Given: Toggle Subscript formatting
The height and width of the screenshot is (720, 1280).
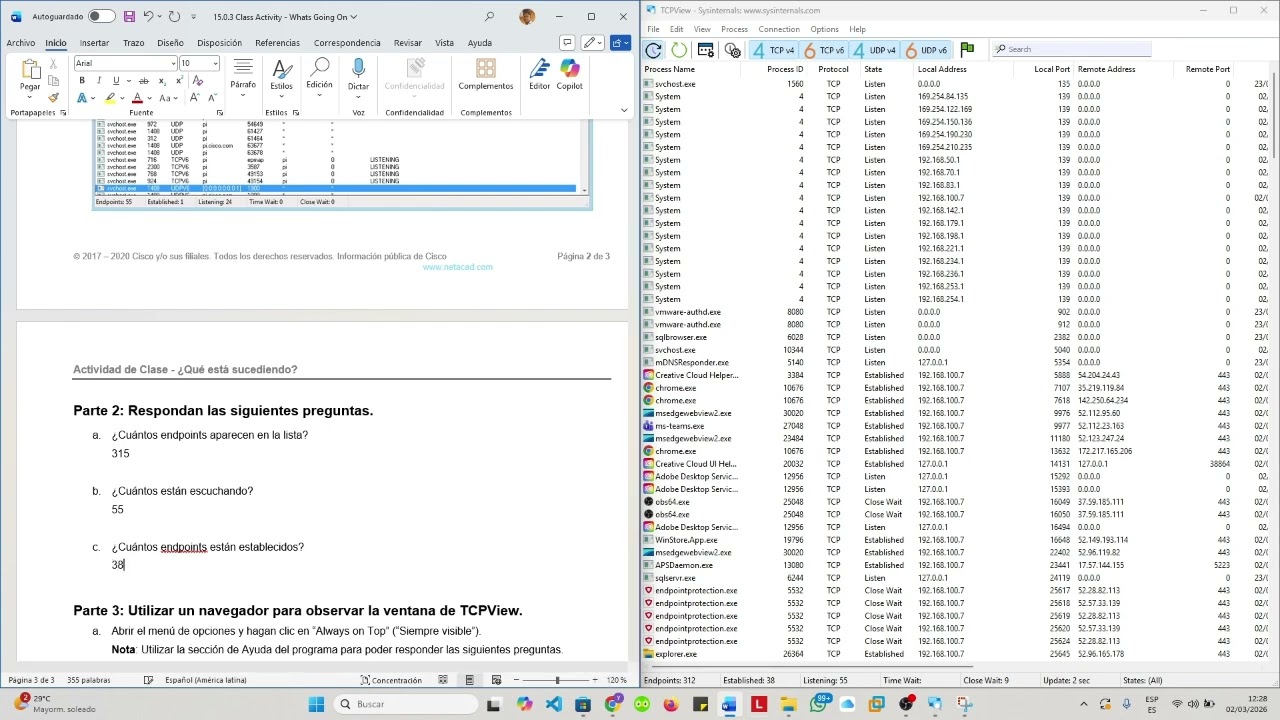Looking at the screenshot, I should (162, 81).
